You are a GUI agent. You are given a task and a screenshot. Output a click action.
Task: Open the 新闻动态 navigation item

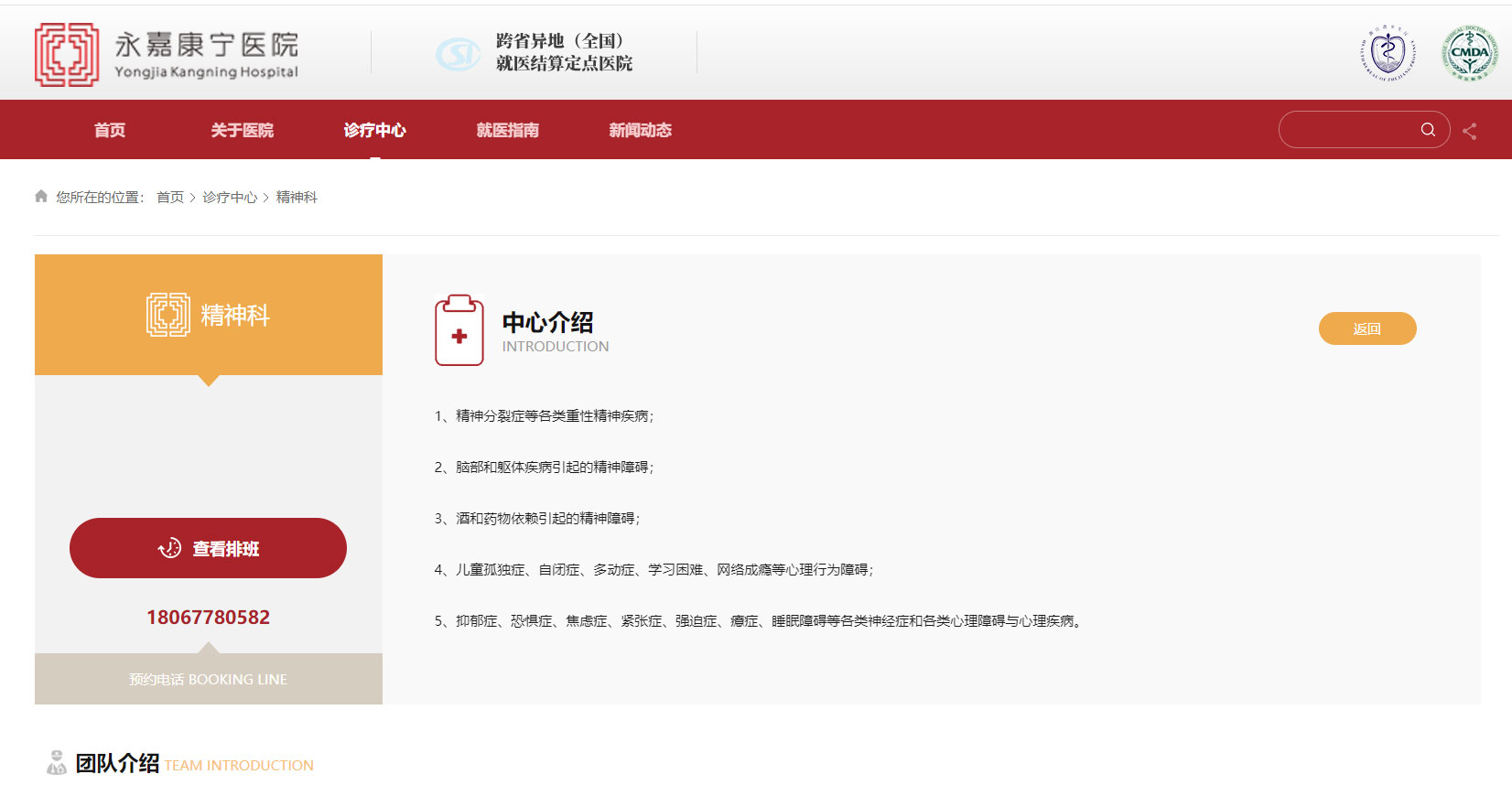(641, 130)
